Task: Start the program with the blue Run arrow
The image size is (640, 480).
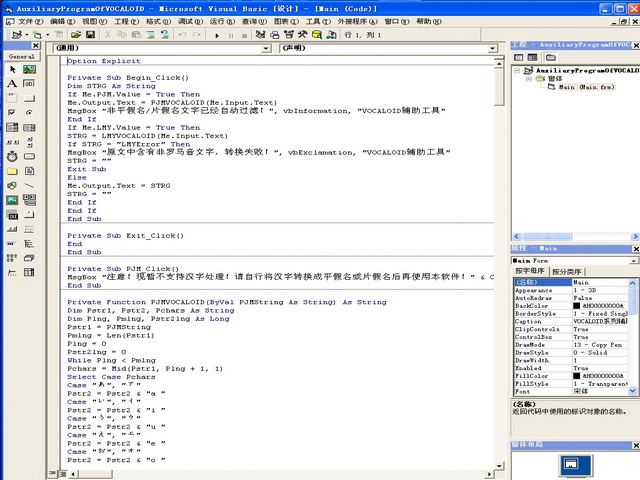Action: tap(217, 35)
